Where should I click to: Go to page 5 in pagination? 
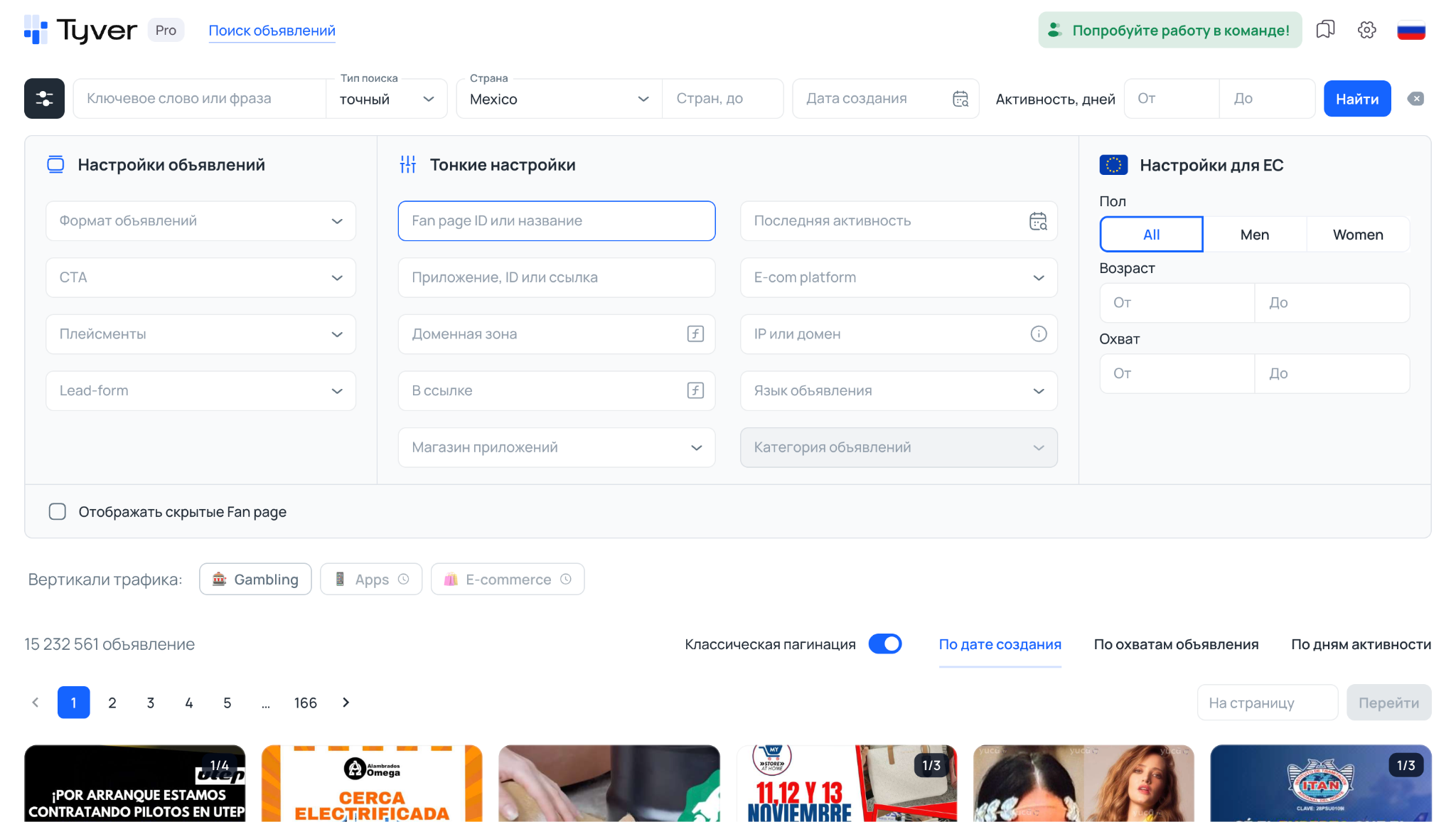pos(227,703)
